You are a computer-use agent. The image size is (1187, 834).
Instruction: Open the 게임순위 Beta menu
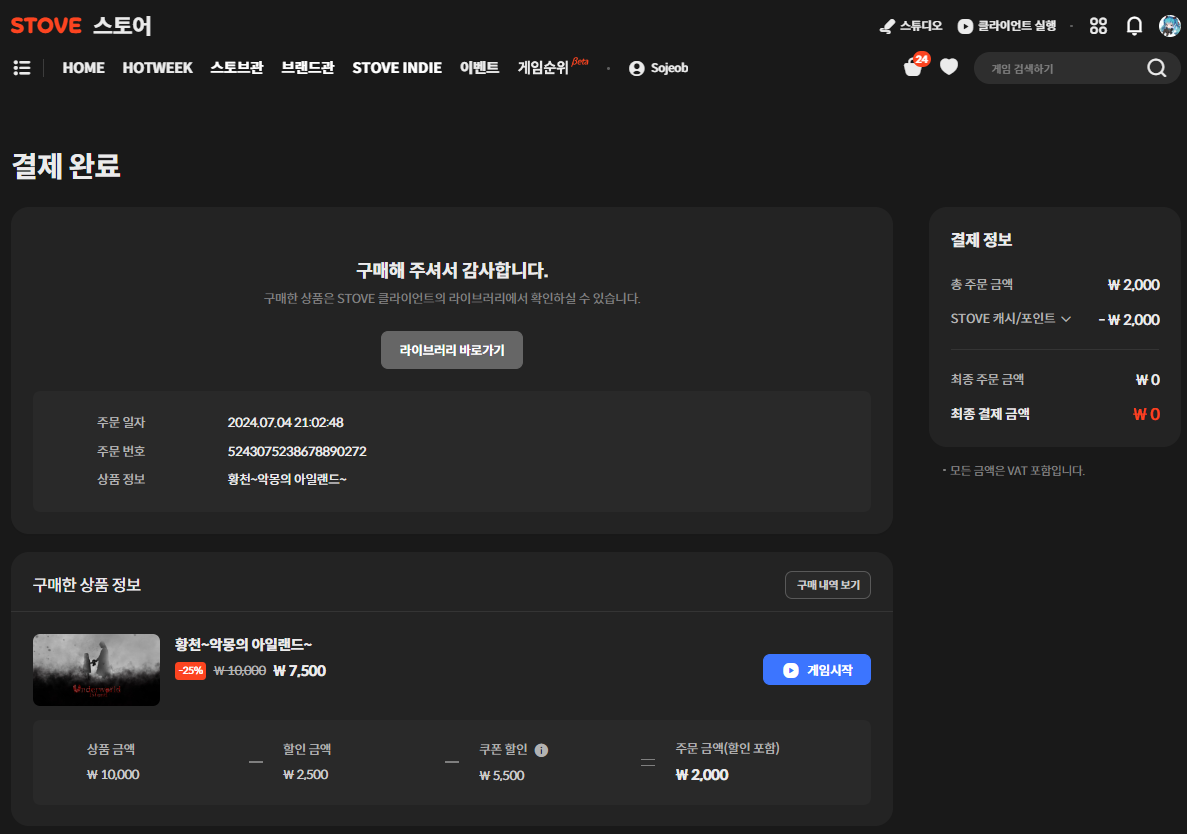[553, 67]
